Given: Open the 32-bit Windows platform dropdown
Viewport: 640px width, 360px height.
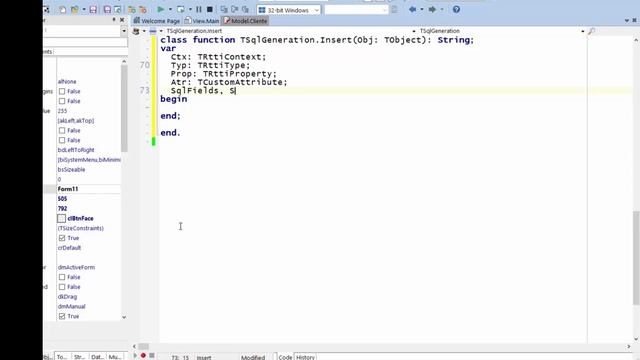Looking at the screenshot, I should pyautogui.click(x=317, y=10).
